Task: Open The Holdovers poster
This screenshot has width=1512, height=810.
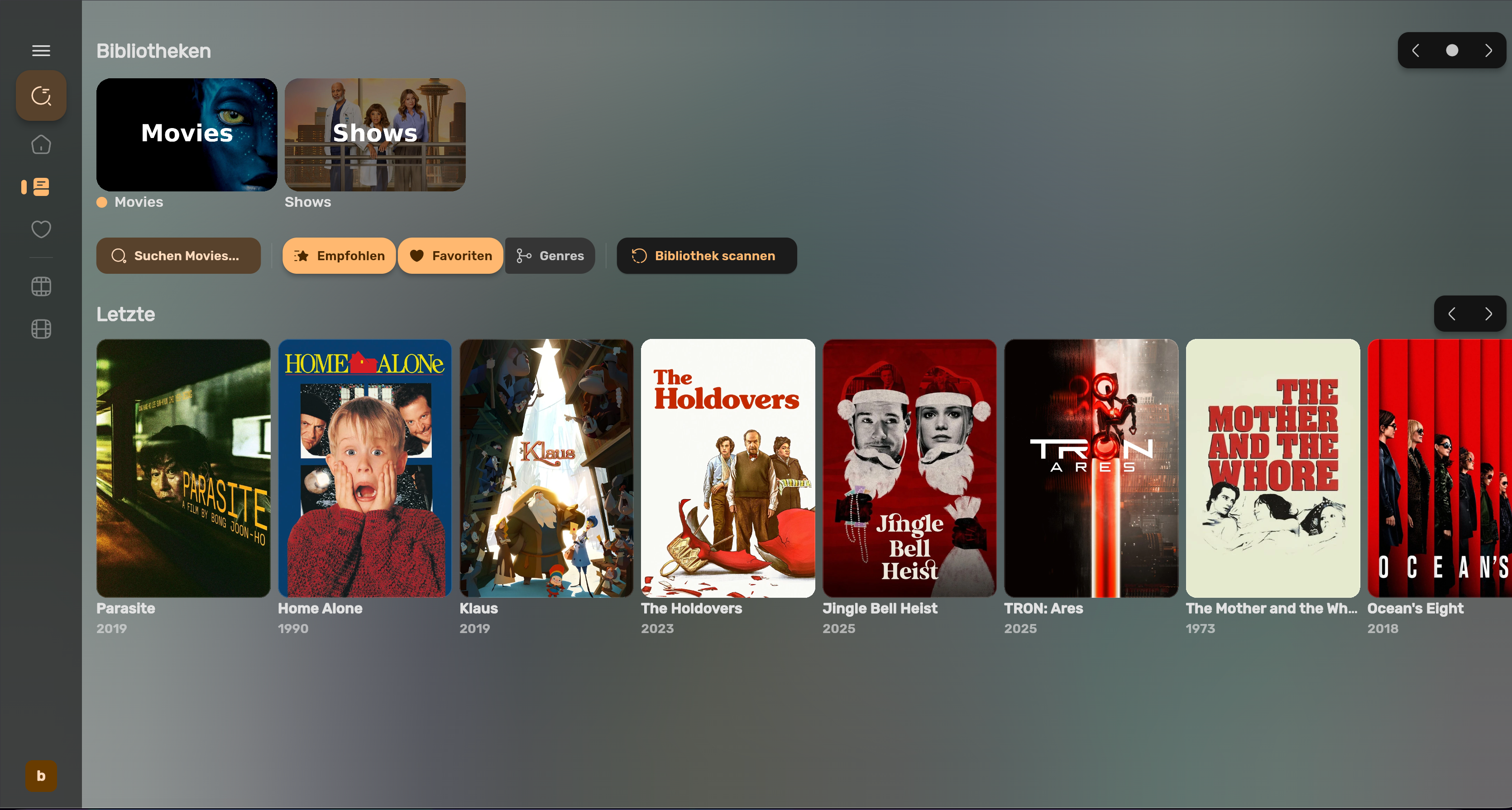Action: 728,468
